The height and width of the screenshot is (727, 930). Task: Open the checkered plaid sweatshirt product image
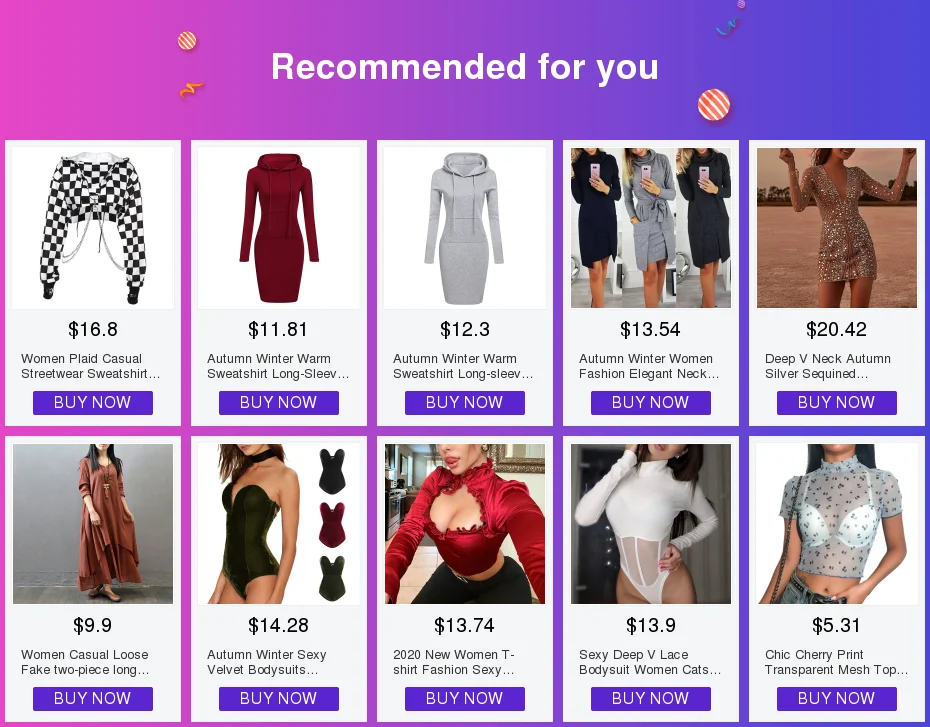tap(93, 228)
